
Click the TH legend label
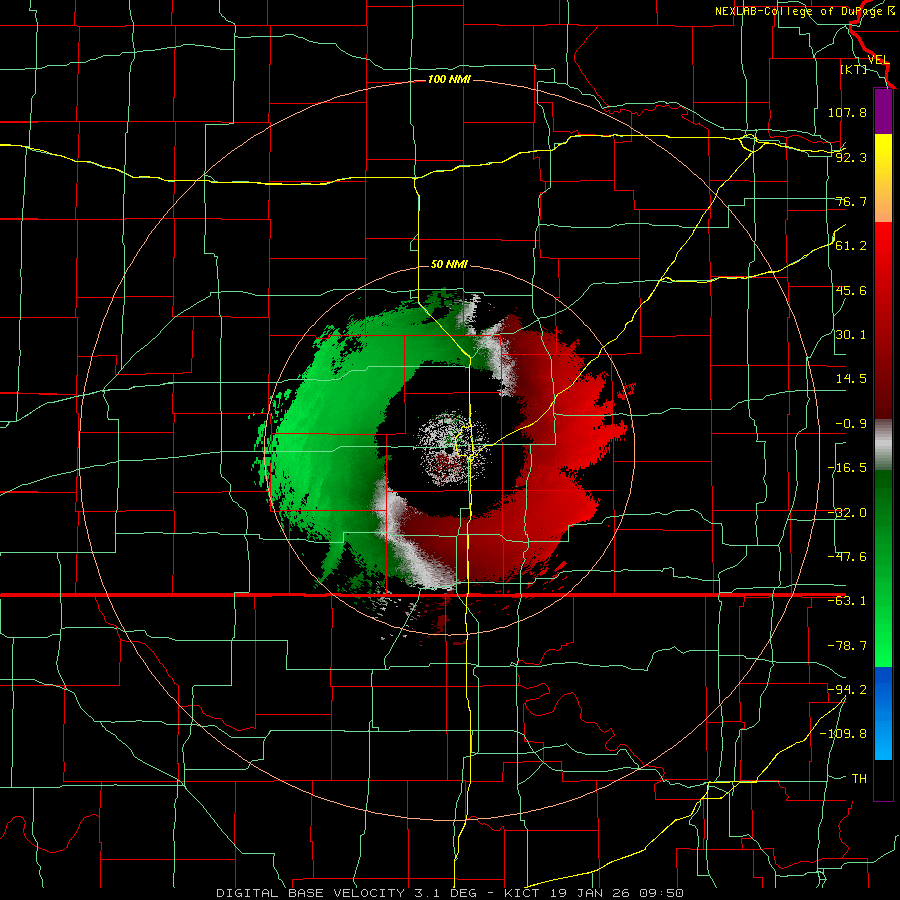coord(859,779)
